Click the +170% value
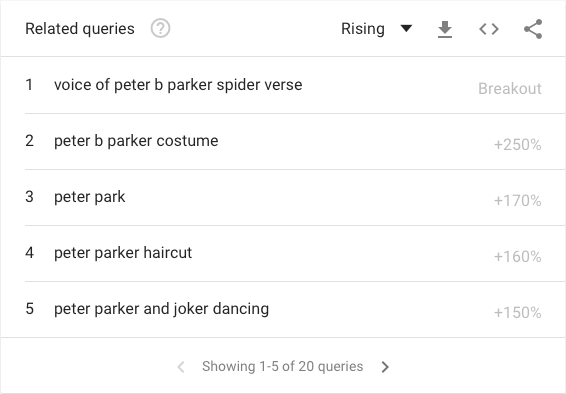Image resolution: width=566 pixels, height=394 pixels. [x=517, y=201]
